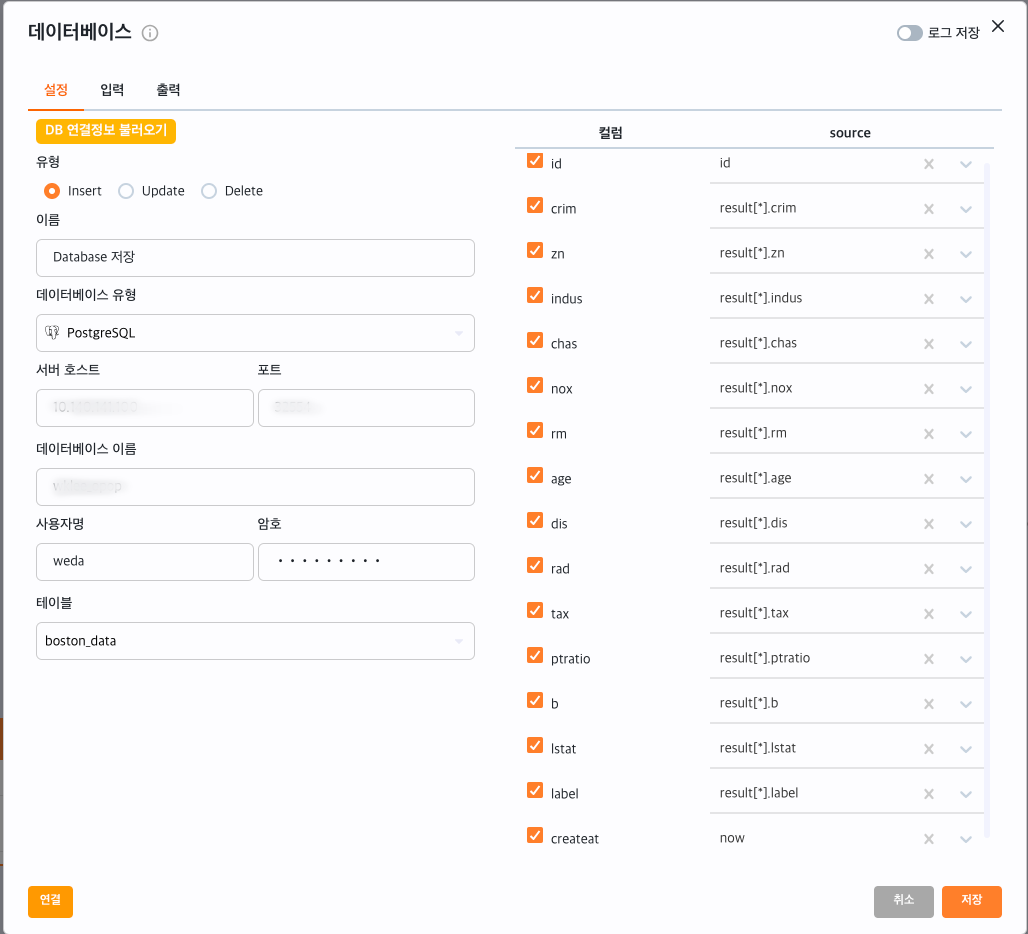
Task: Focus the Database 저장 name field
Action: (x=255, y=258)
